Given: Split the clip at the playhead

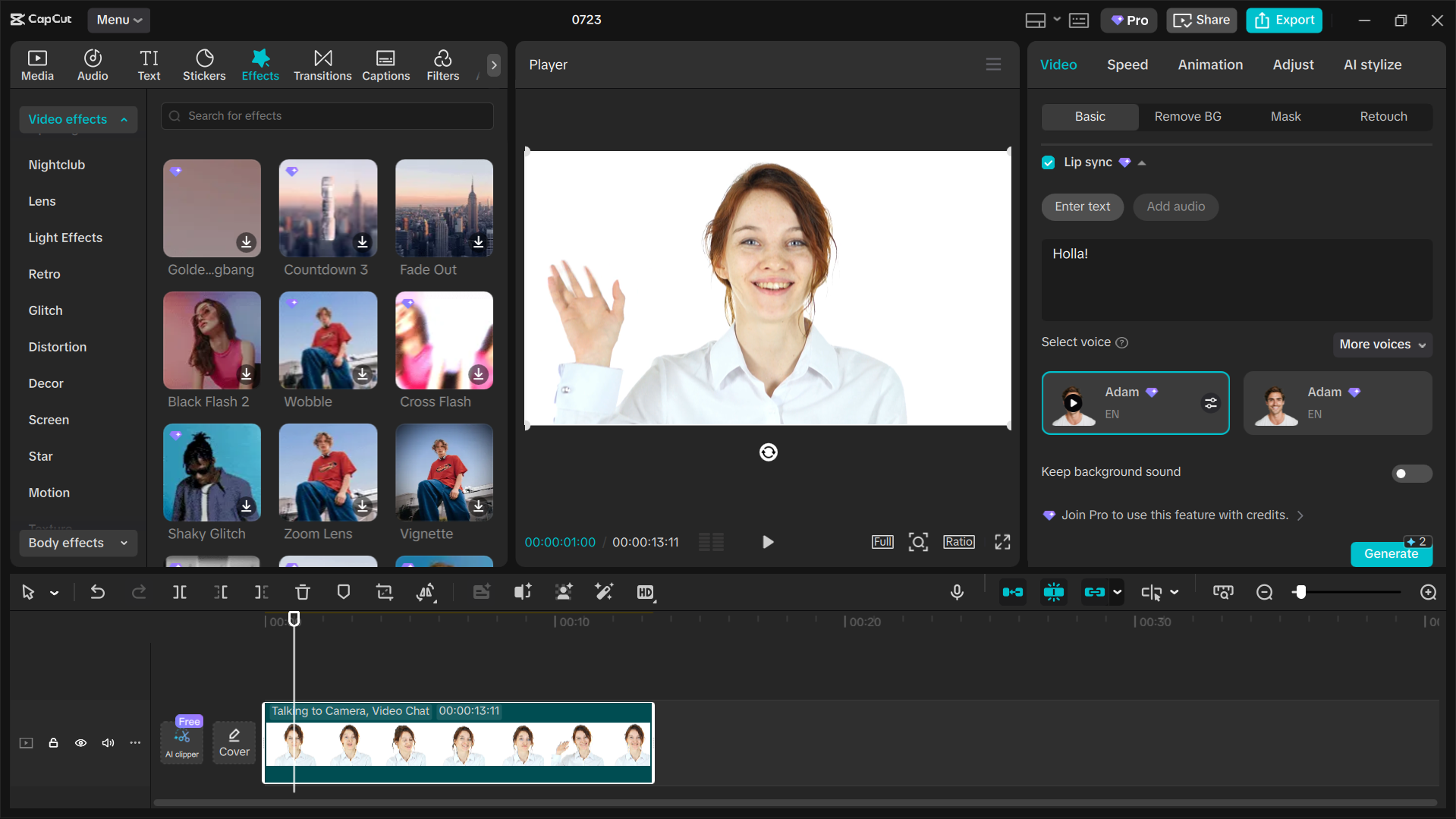Looking at the screenshot, I should [180, 592].
